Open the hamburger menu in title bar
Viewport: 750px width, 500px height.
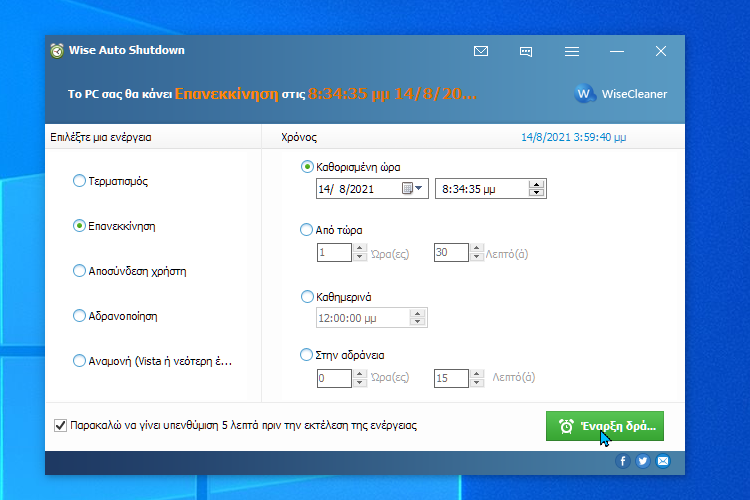click(572, 51)
